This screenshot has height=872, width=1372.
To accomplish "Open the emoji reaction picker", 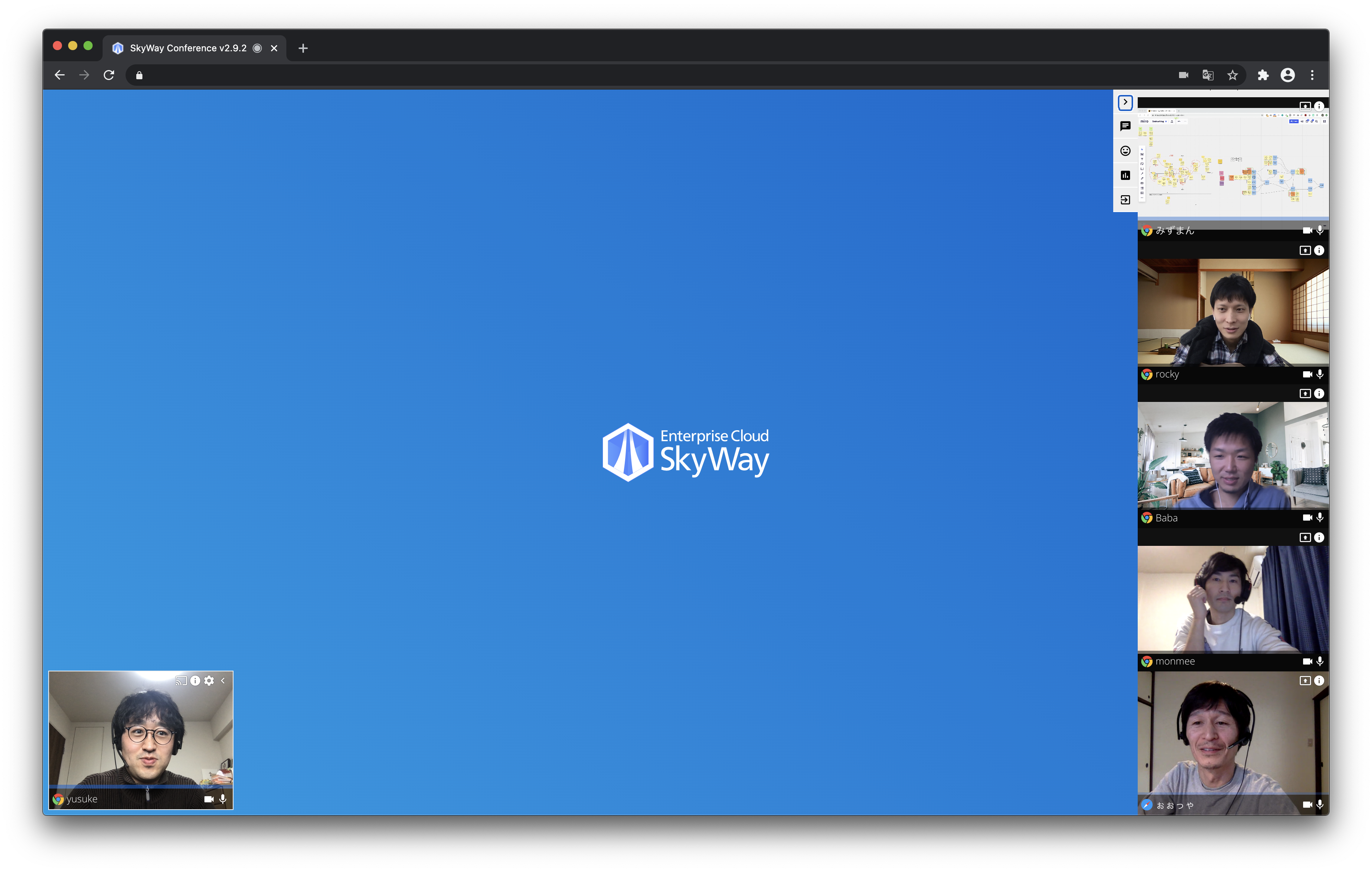I will click(1125, 151).
